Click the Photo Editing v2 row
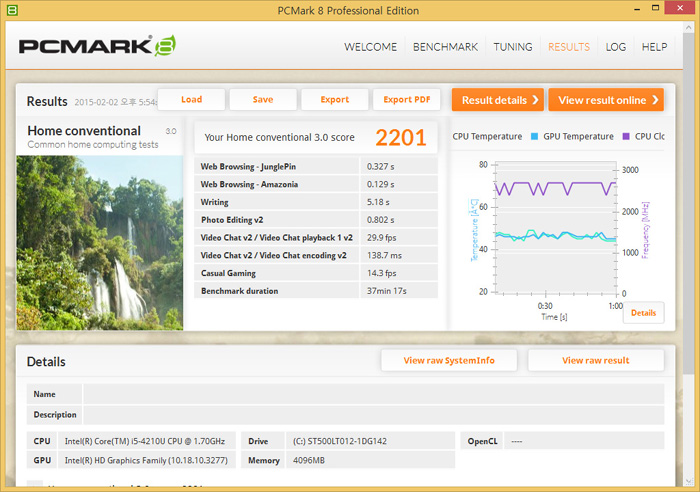 pyautogui.click(x=316, y=220)
